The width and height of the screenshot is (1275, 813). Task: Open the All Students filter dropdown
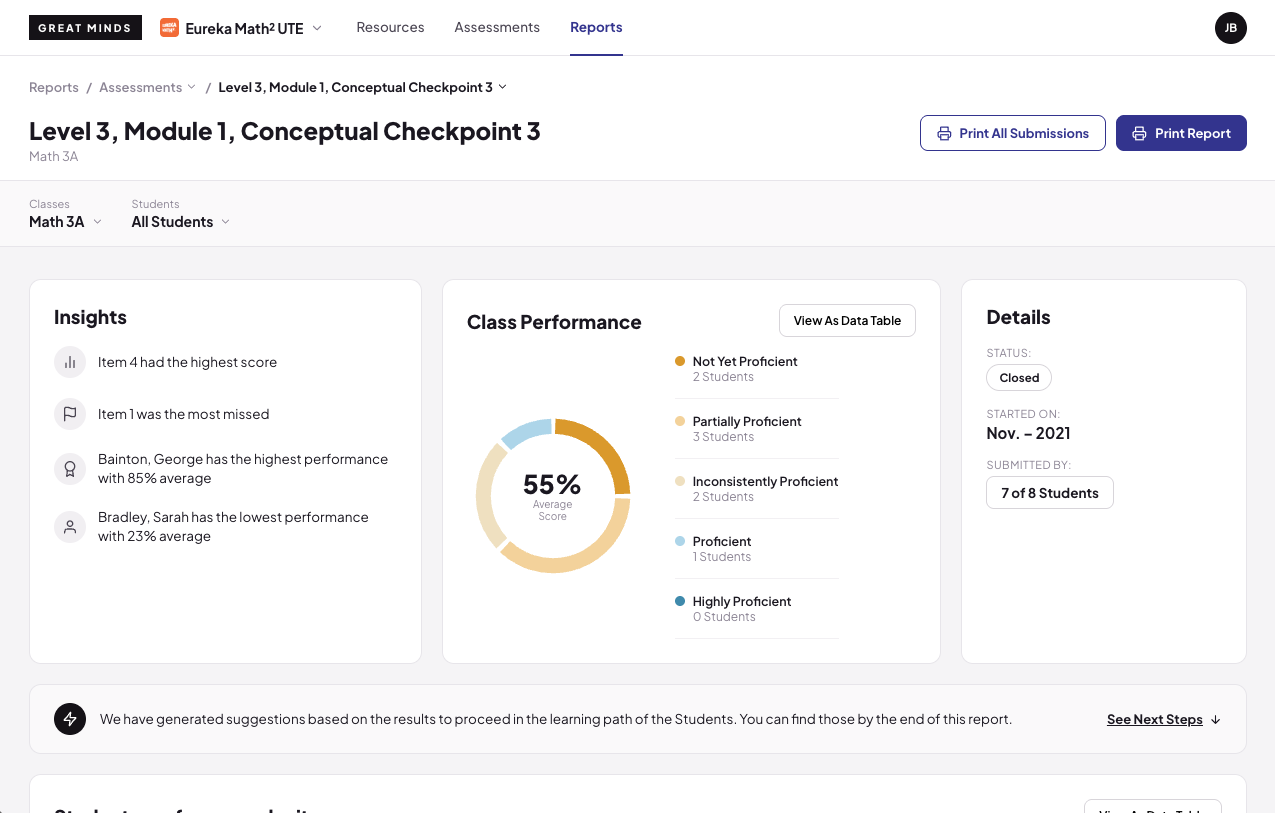pos(181,222)
